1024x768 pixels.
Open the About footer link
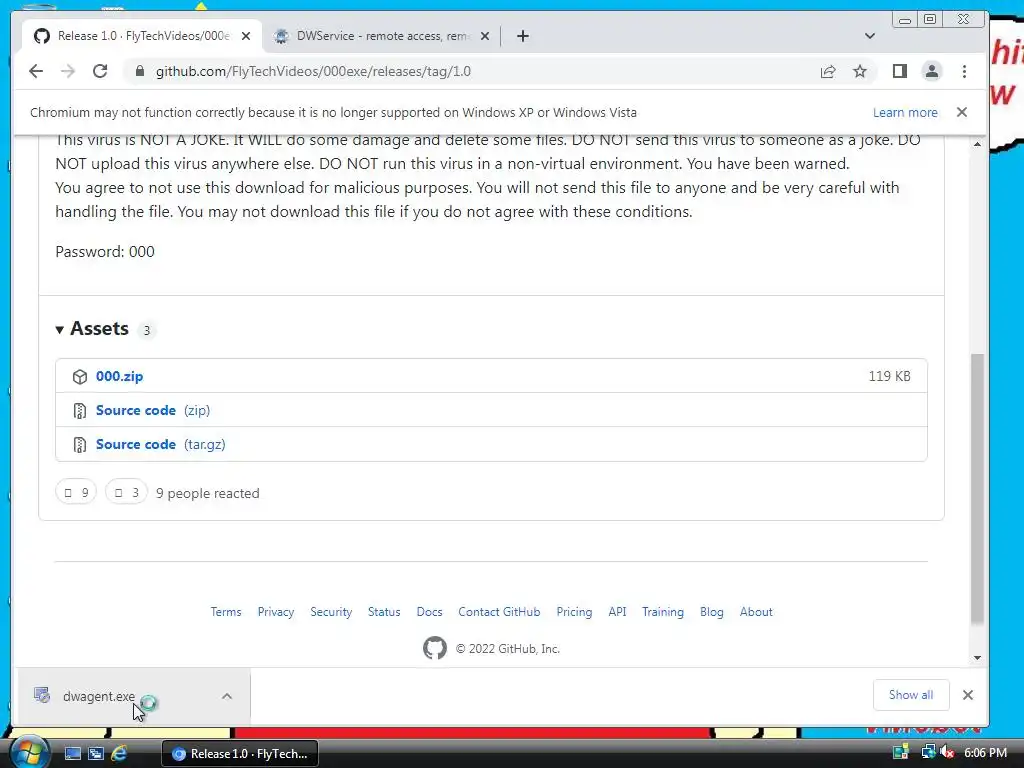[756, 612]
